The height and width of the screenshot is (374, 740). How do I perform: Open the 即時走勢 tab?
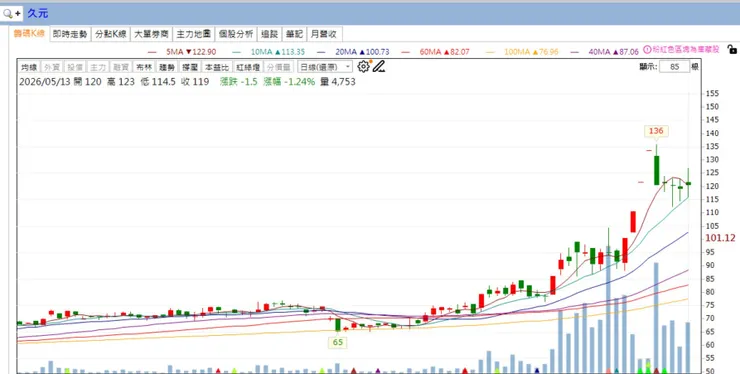(70, 34)
